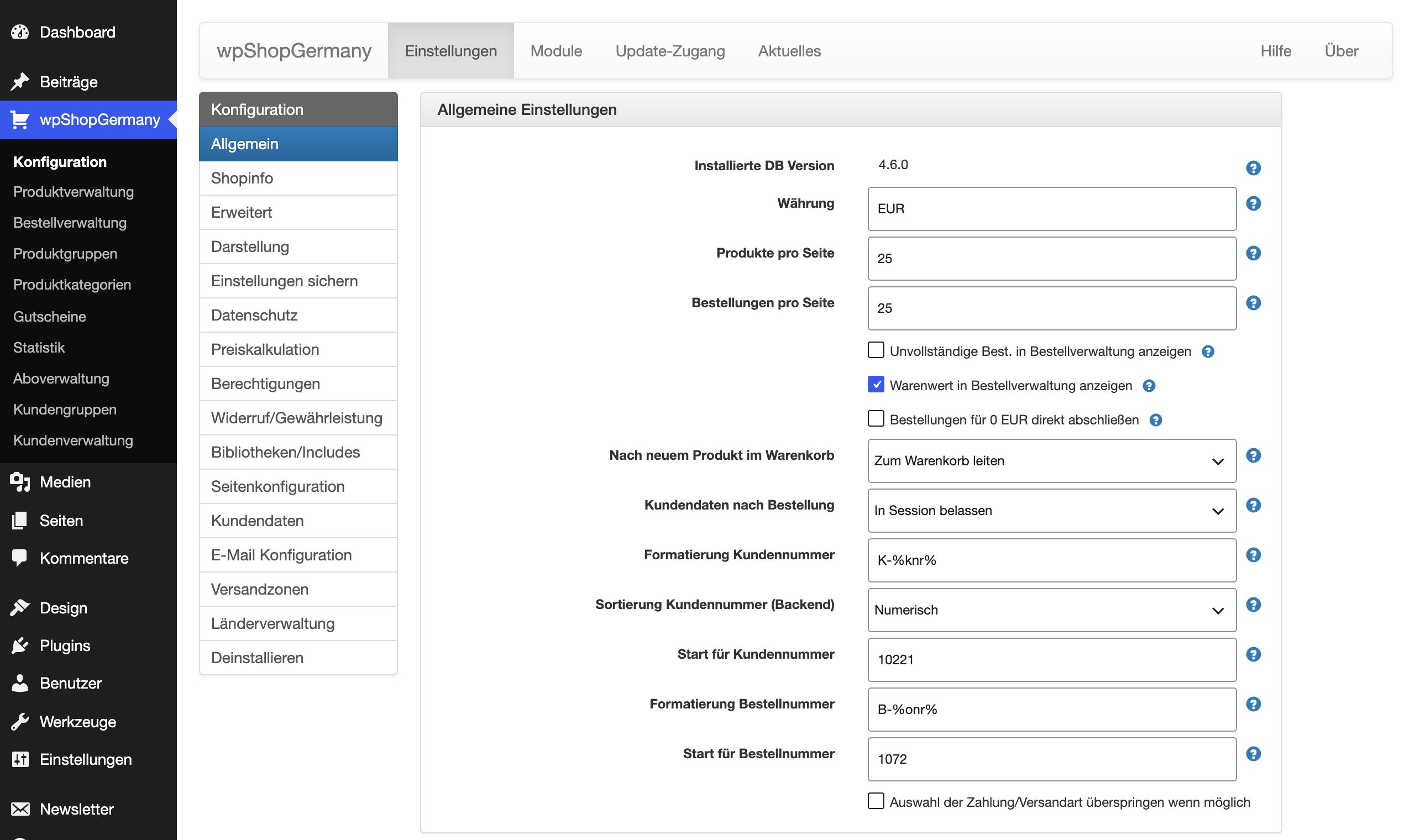Viewport: 1415px width, 840px height.
Task: Open the Aktuelles tab
Action: click(x=789, y=51)
